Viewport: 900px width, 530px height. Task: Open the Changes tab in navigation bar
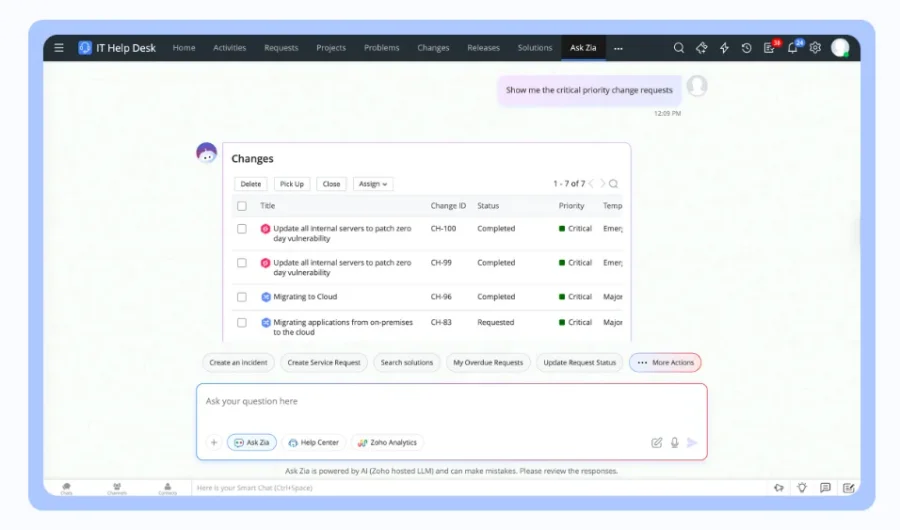click(x=433, y=48)
